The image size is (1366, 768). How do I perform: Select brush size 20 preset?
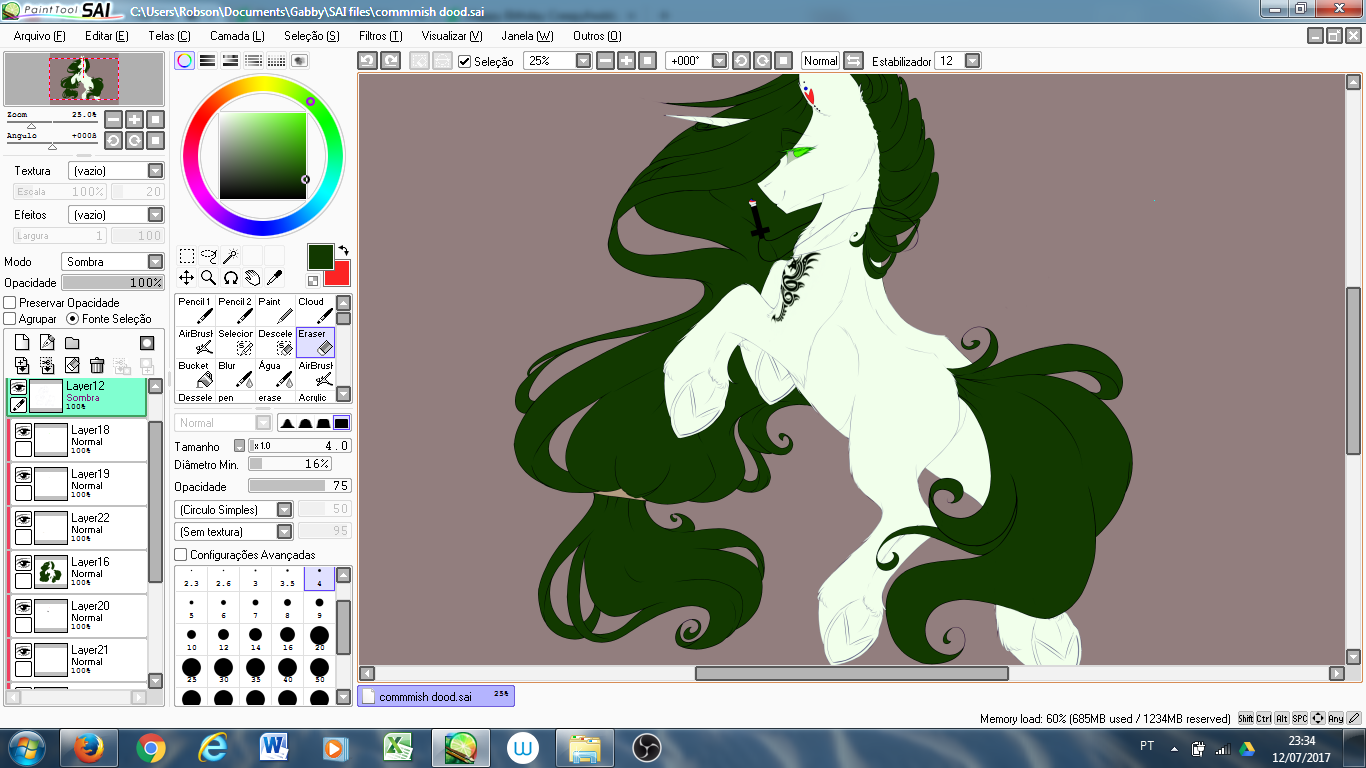320,640
